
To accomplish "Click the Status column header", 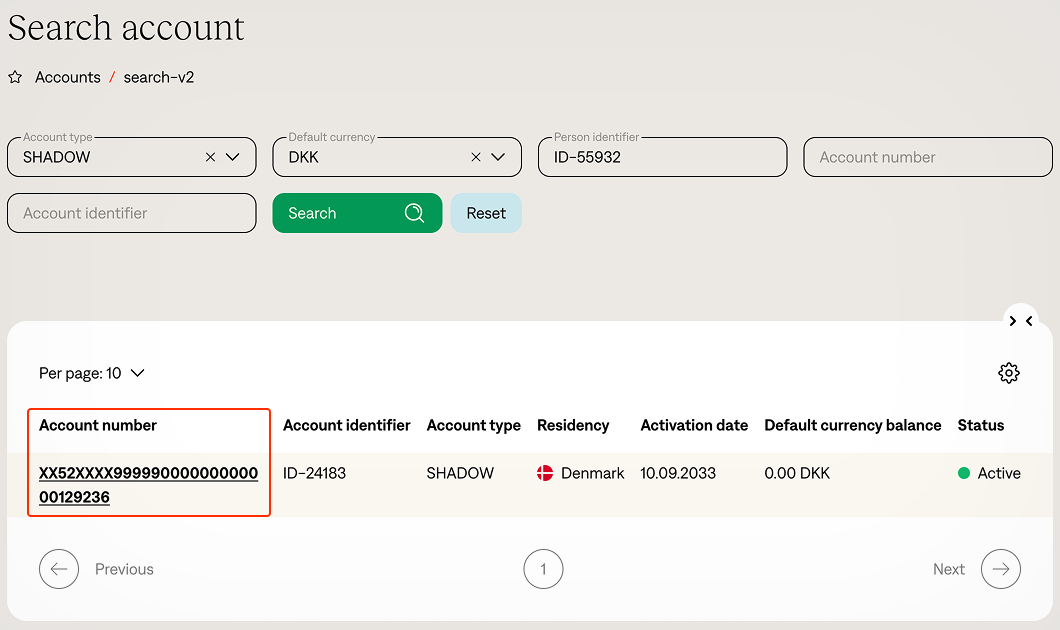I will pyautogui.click(x=980, y=425).
